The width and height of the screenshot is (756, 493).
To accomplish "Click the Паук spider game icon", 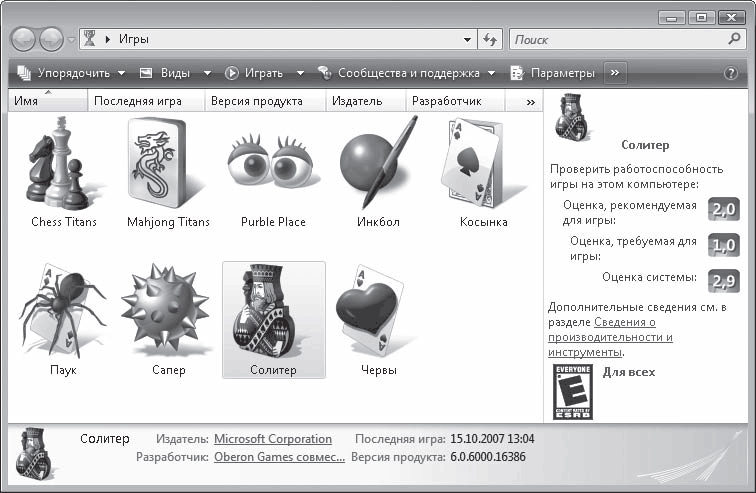I will (x=62, y=310).
